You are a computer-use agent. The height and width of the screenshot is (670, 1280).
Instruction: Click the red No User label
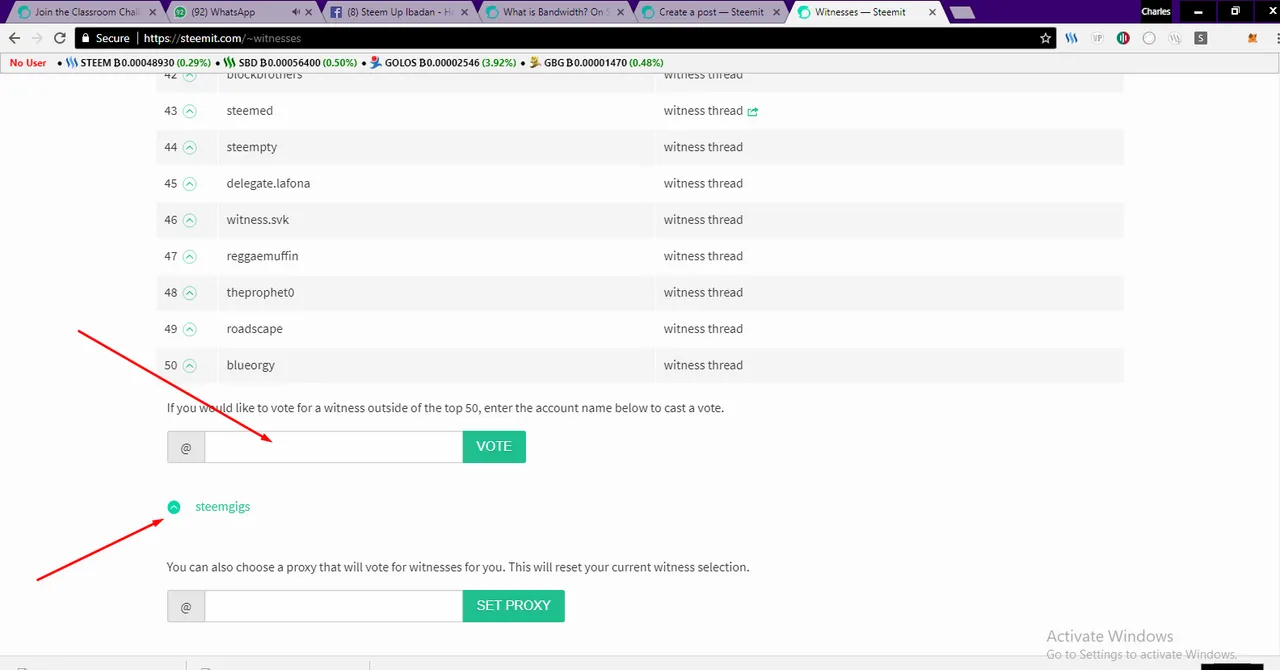(28, 62)
